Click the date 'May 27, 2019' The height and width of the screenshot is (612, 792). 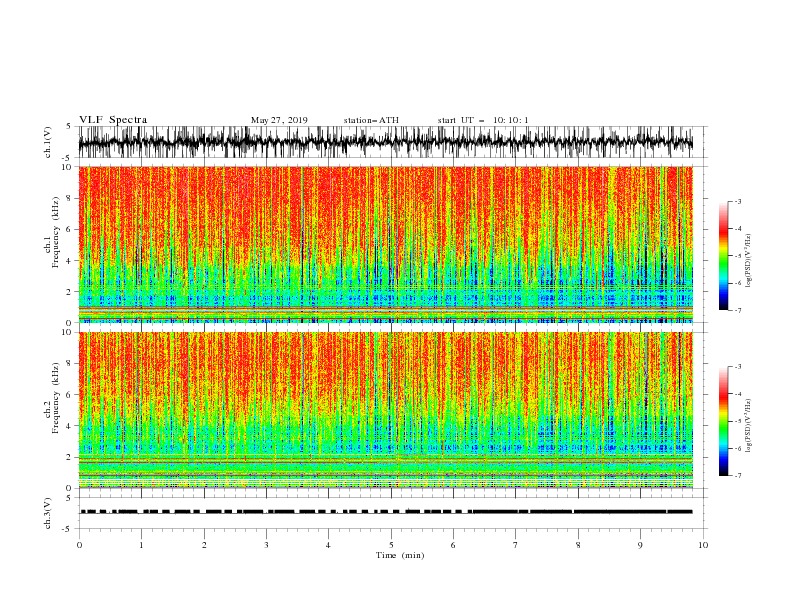coord(279,120)
